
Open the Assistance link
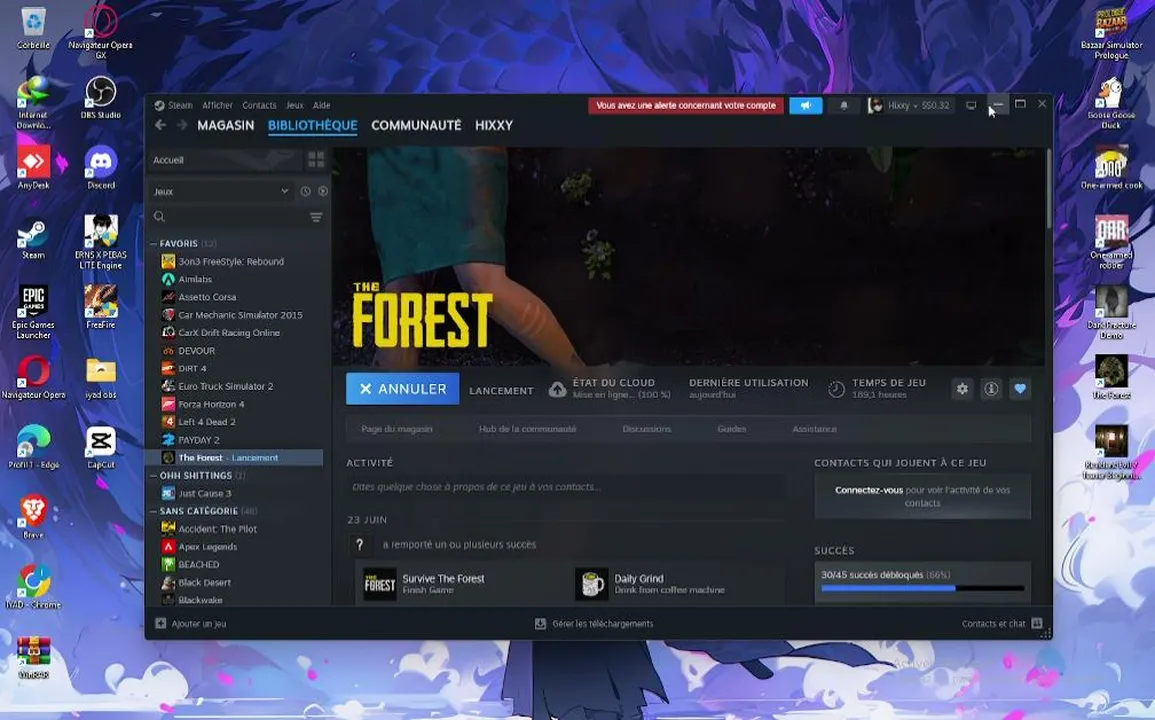point(815,429)
